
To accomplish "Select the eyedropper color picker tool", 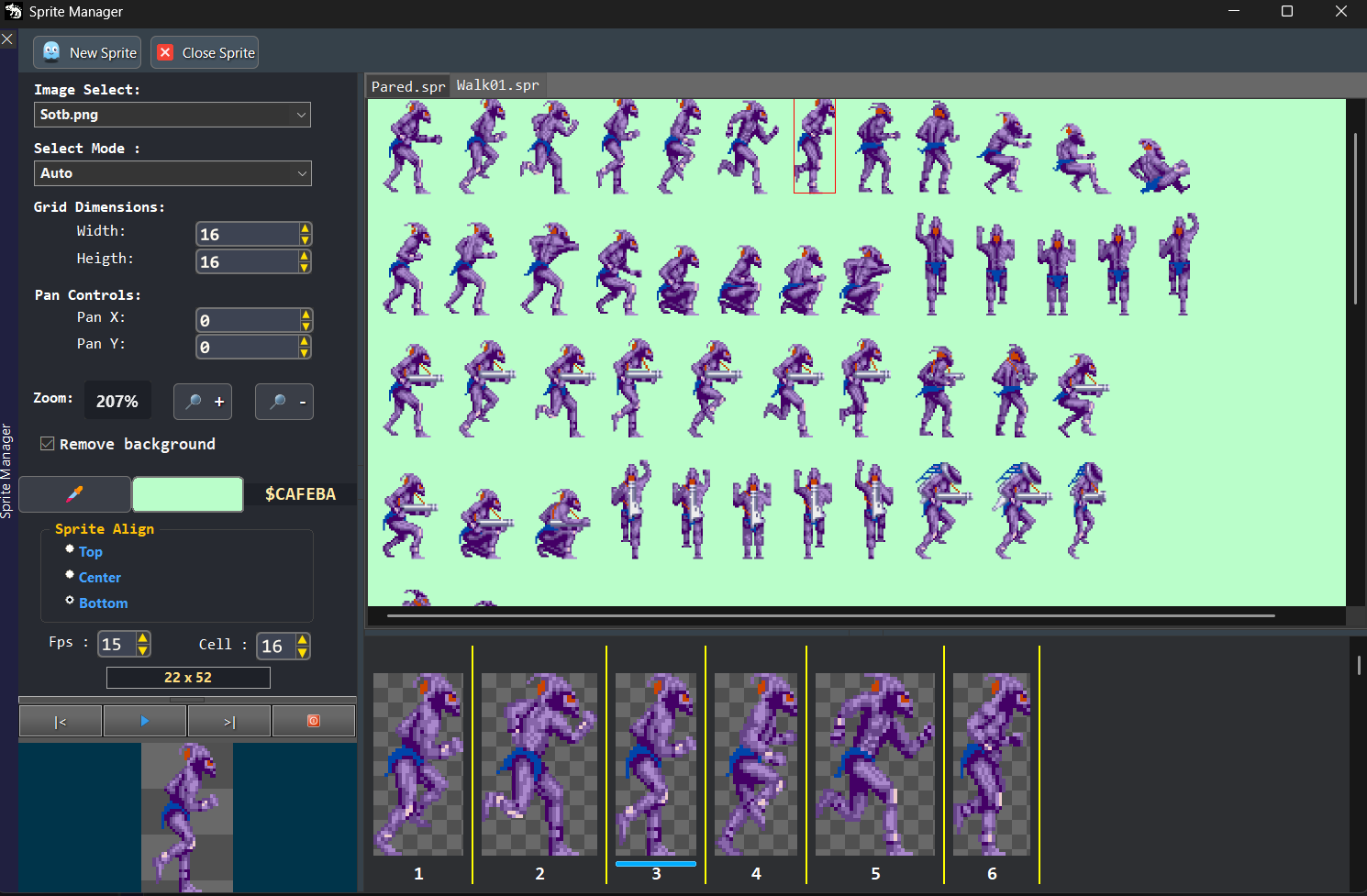I will point(74,493).
